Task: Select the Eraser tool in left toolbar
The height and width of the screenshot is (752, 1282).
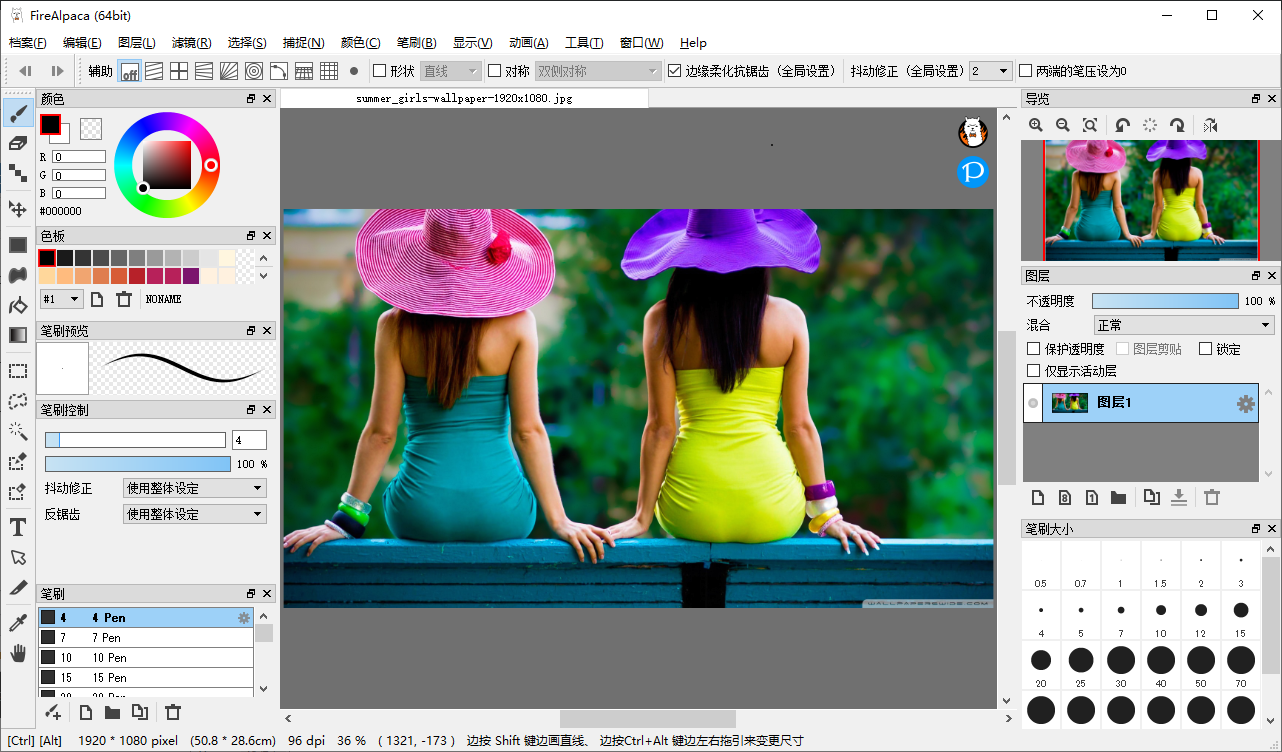Action: click(x=18, y=143)
